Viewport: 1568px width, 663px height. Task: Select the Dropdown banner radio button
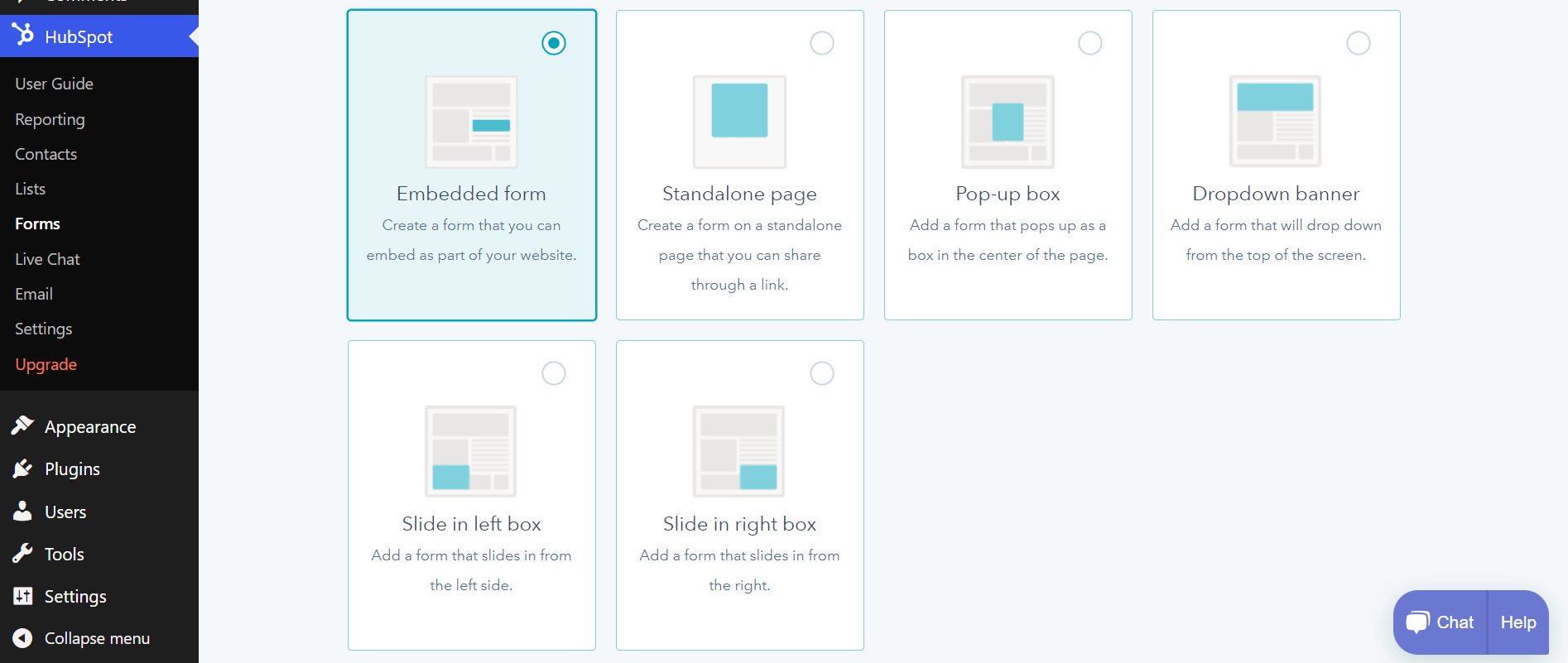[1359, 43]
